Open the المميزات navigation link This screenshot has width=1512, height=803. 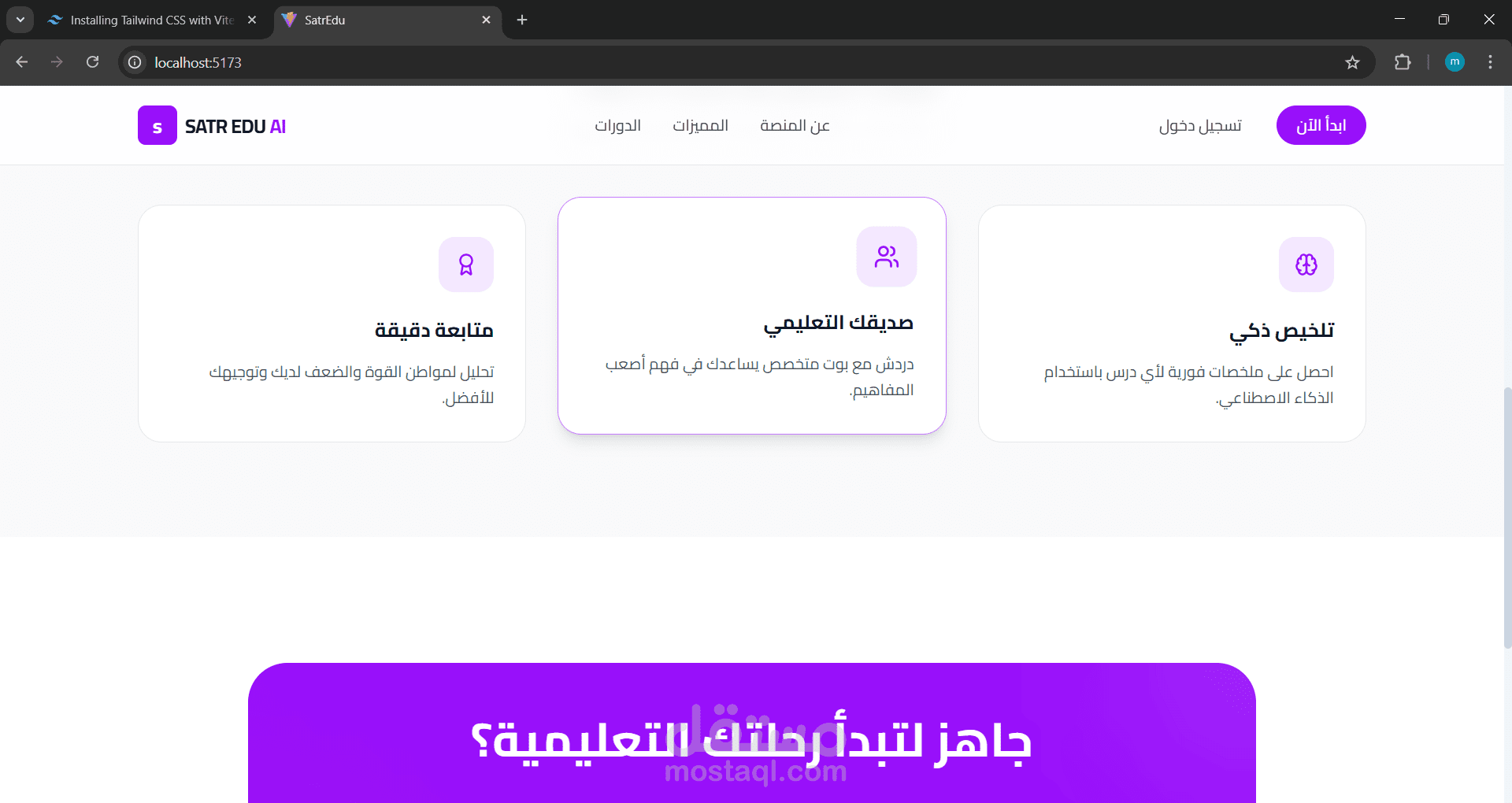700,125
